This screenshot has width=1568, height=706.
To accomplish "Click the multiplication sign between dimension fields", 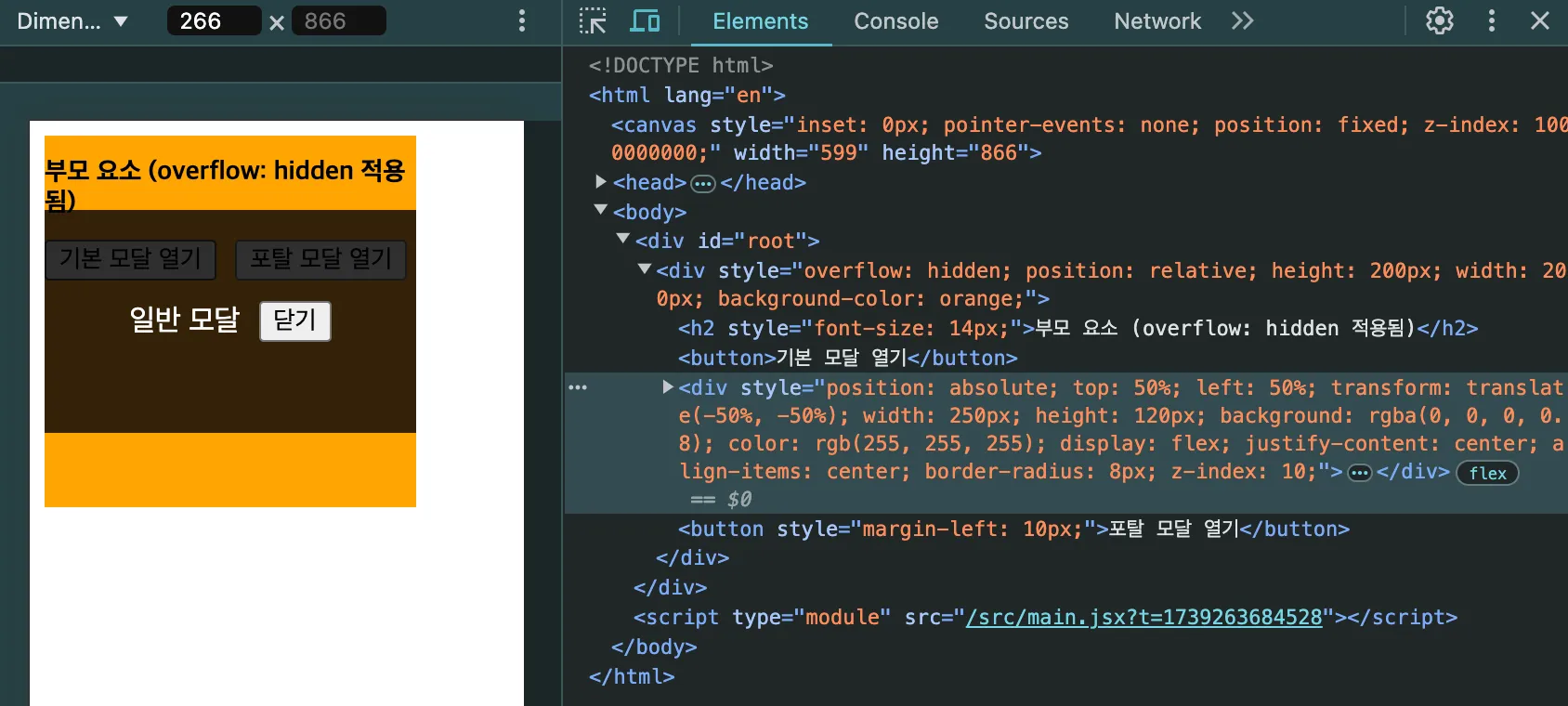I will pyautogui.click(x=277, y=22).
